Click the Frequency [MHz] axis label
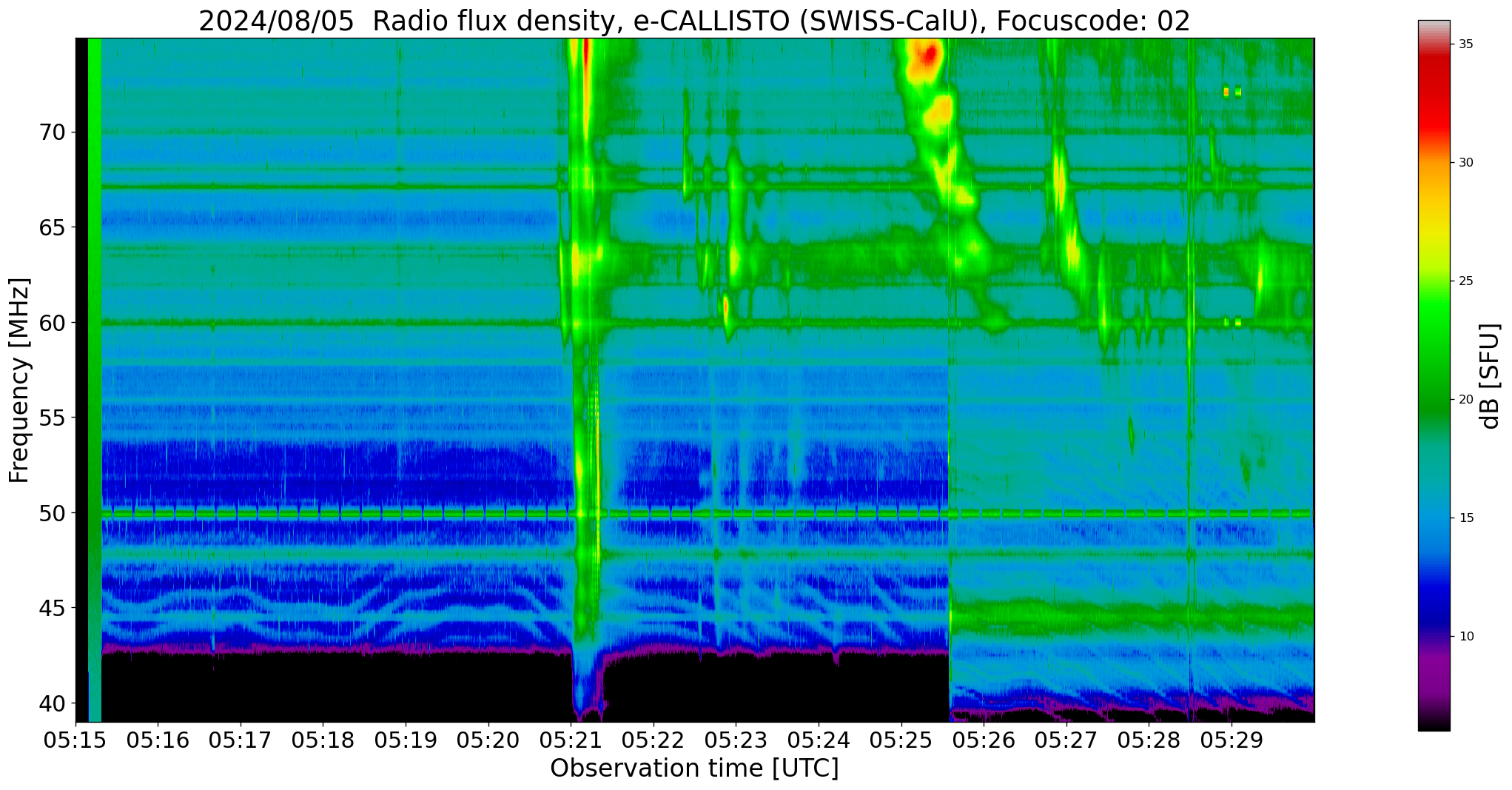The height and width of the screenshot is (790, 1512). click(x=19, y=381)
